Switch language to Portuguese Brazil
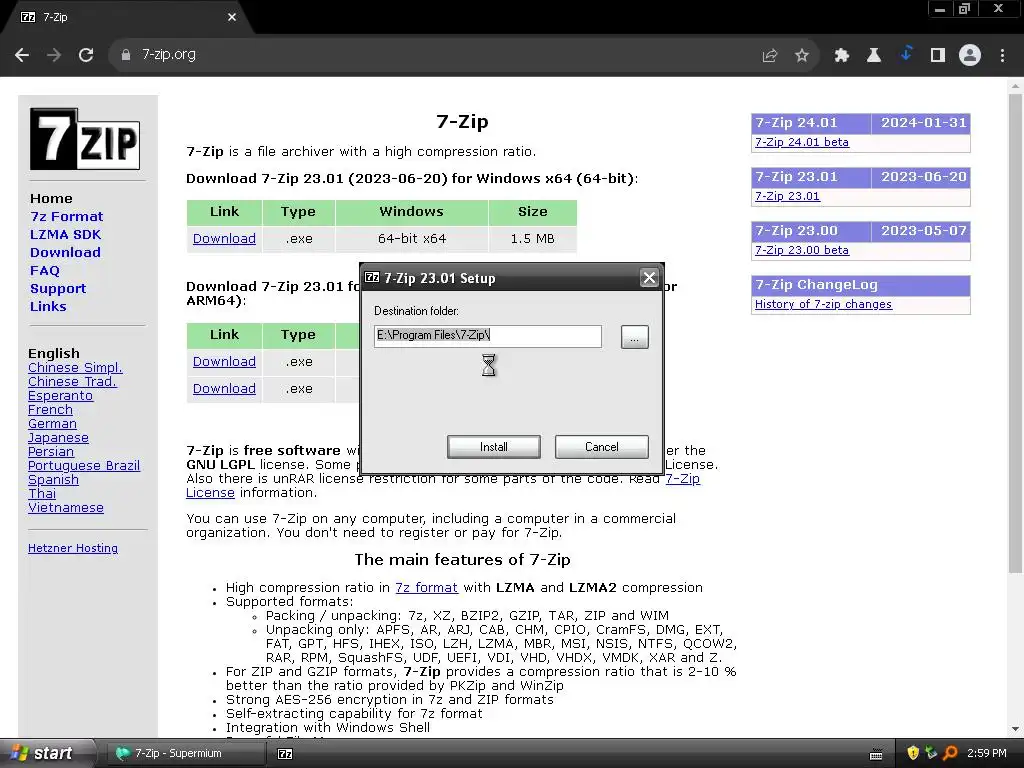The image size is (1024, 768). (x=84, y=466)
